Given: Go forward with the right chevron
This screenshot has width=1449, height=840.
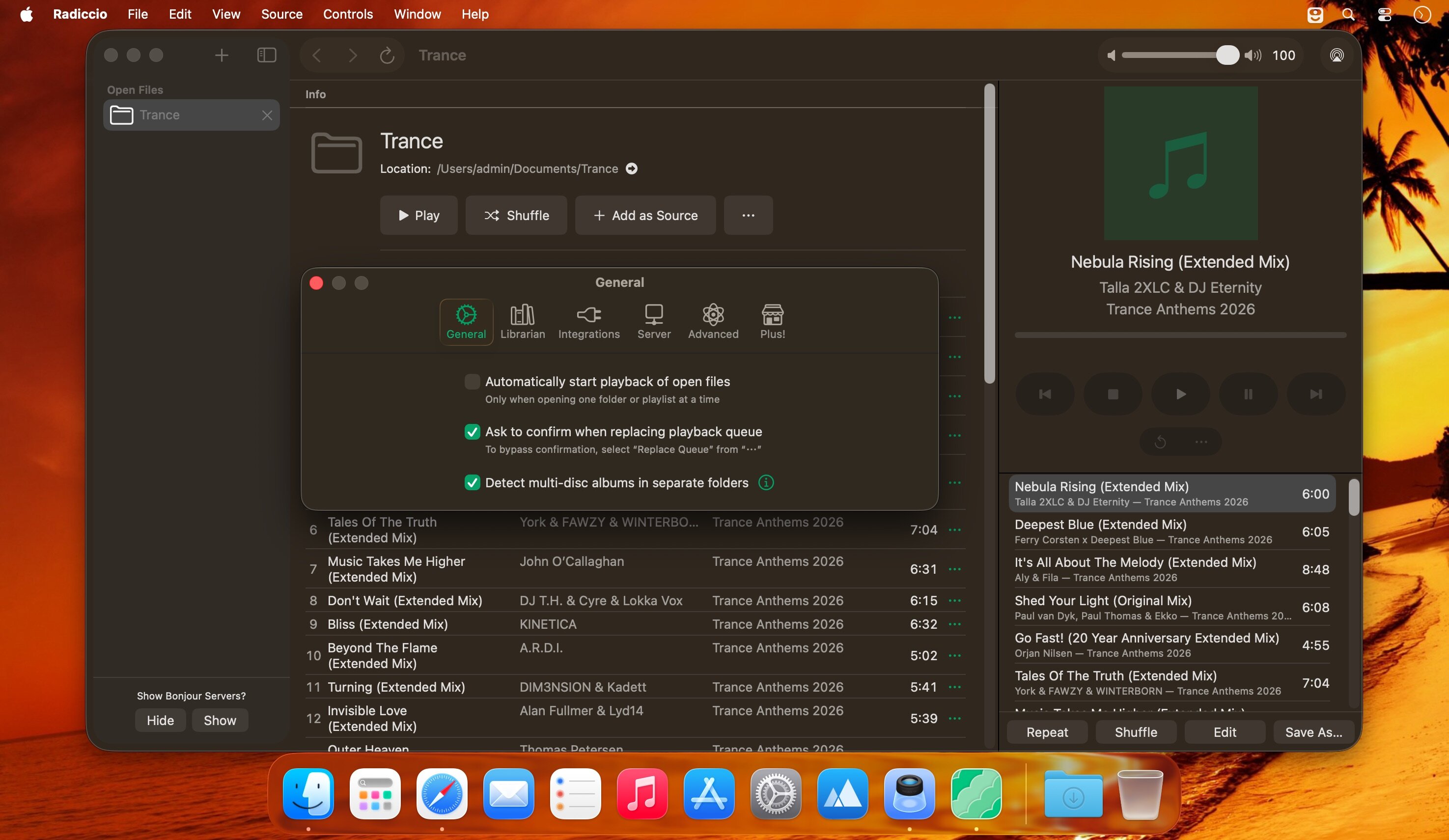Looking at the screenshot, I should 353,55.
